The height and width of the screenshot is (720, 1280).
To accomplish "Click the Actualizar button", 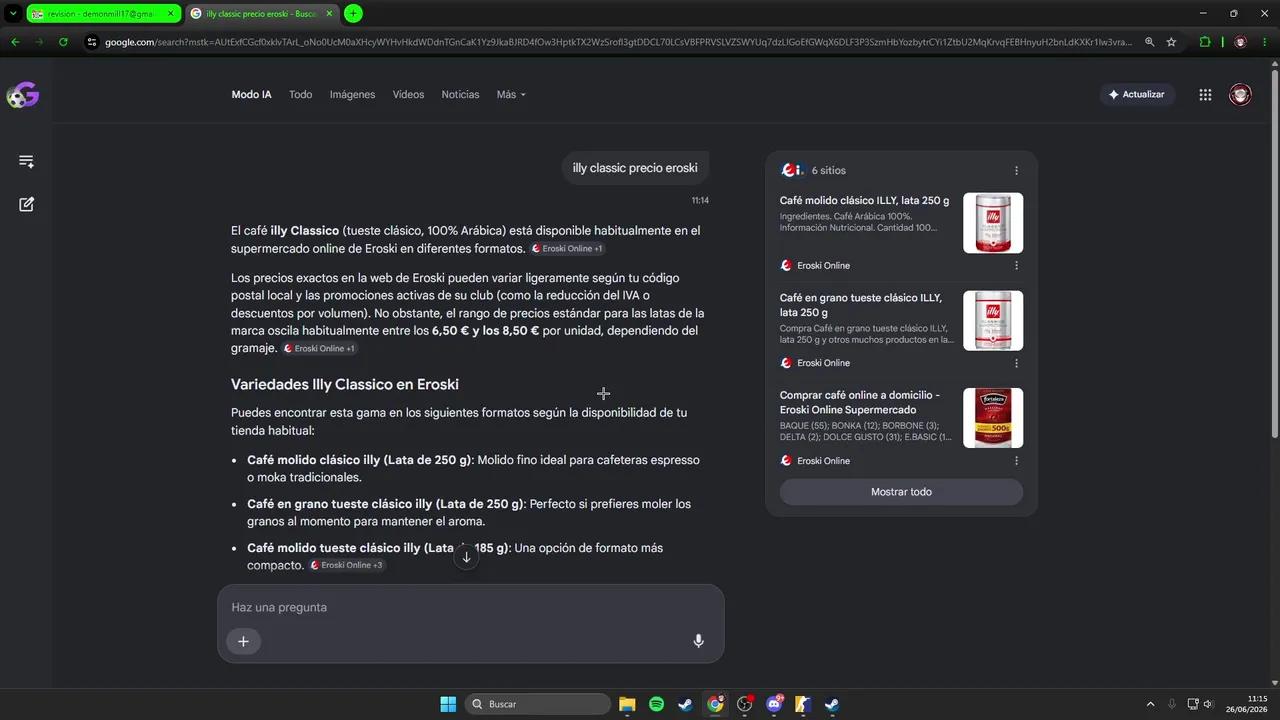I will [x=1136, y=95].
